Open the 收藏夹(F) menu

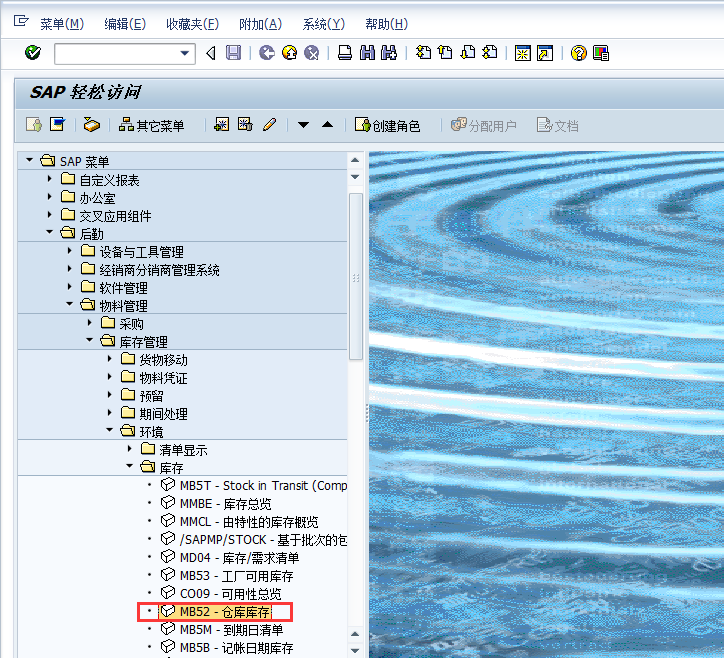tap(192, 24)
